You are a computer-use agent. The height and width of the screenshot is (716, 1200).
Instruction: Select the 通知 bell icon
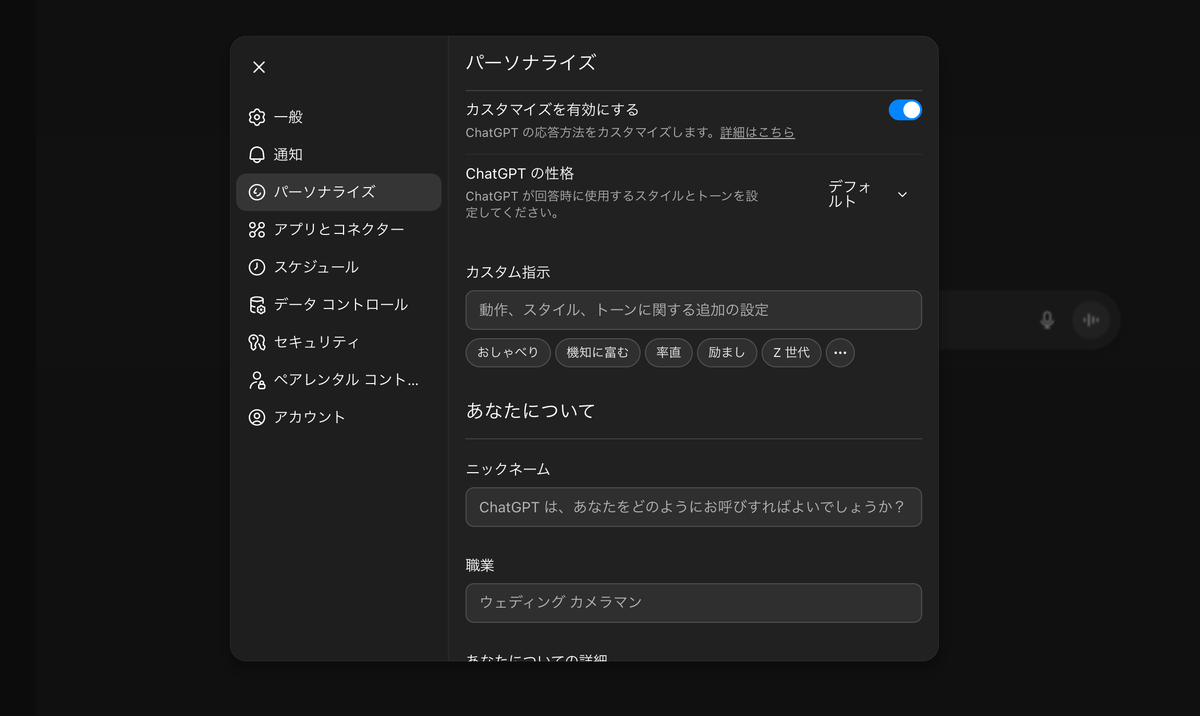coord(259,154)
